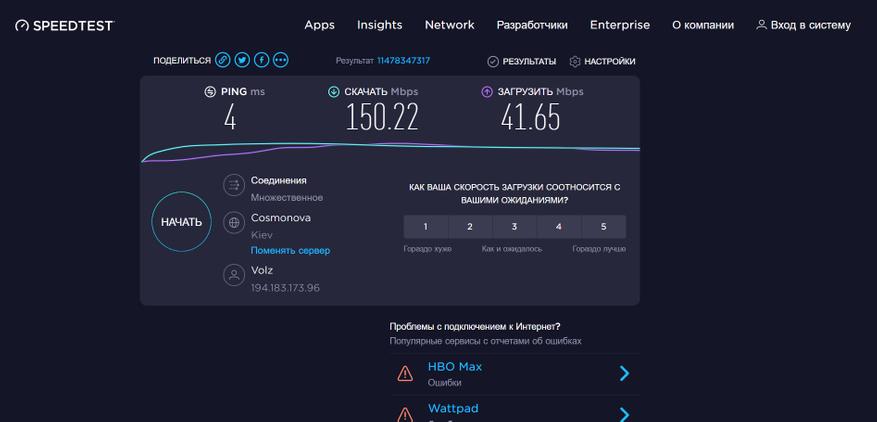Screen dimensions: 877x422
Task: Click the download value 150.22
Action: 381,118
